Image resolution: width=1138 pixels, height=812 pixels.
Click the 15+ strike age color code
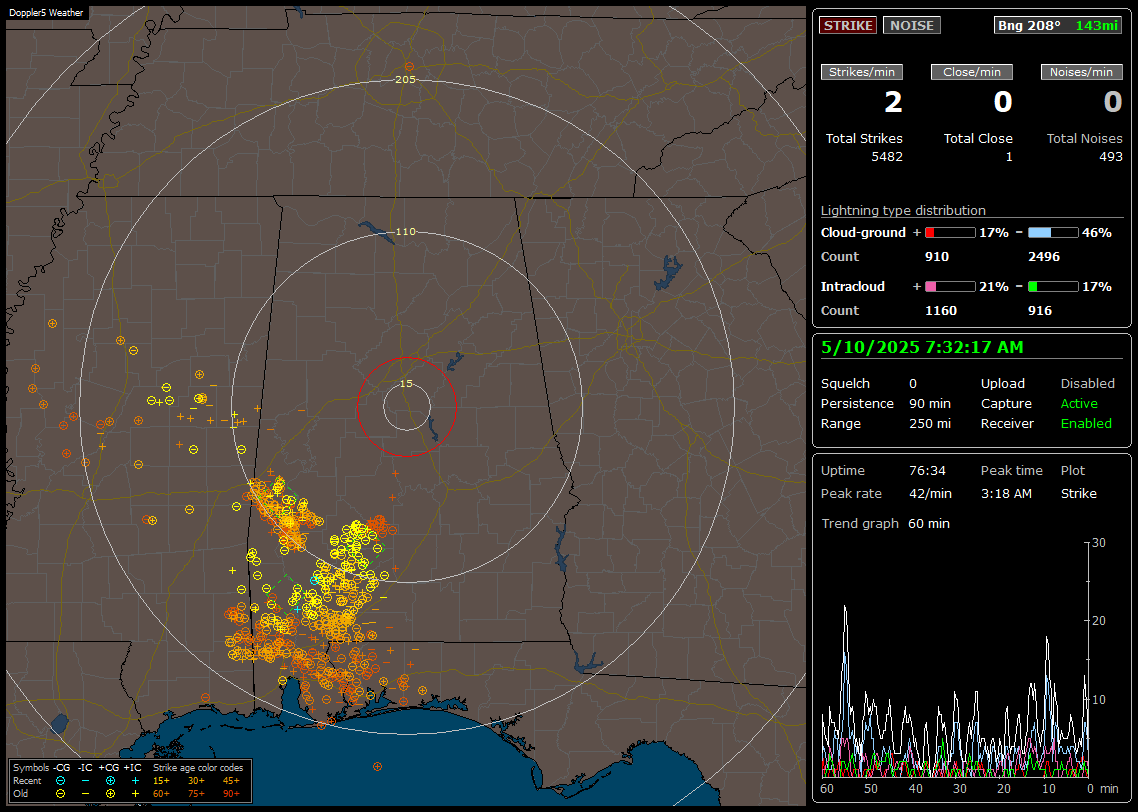pyautogui.click(x=161, y=781)
